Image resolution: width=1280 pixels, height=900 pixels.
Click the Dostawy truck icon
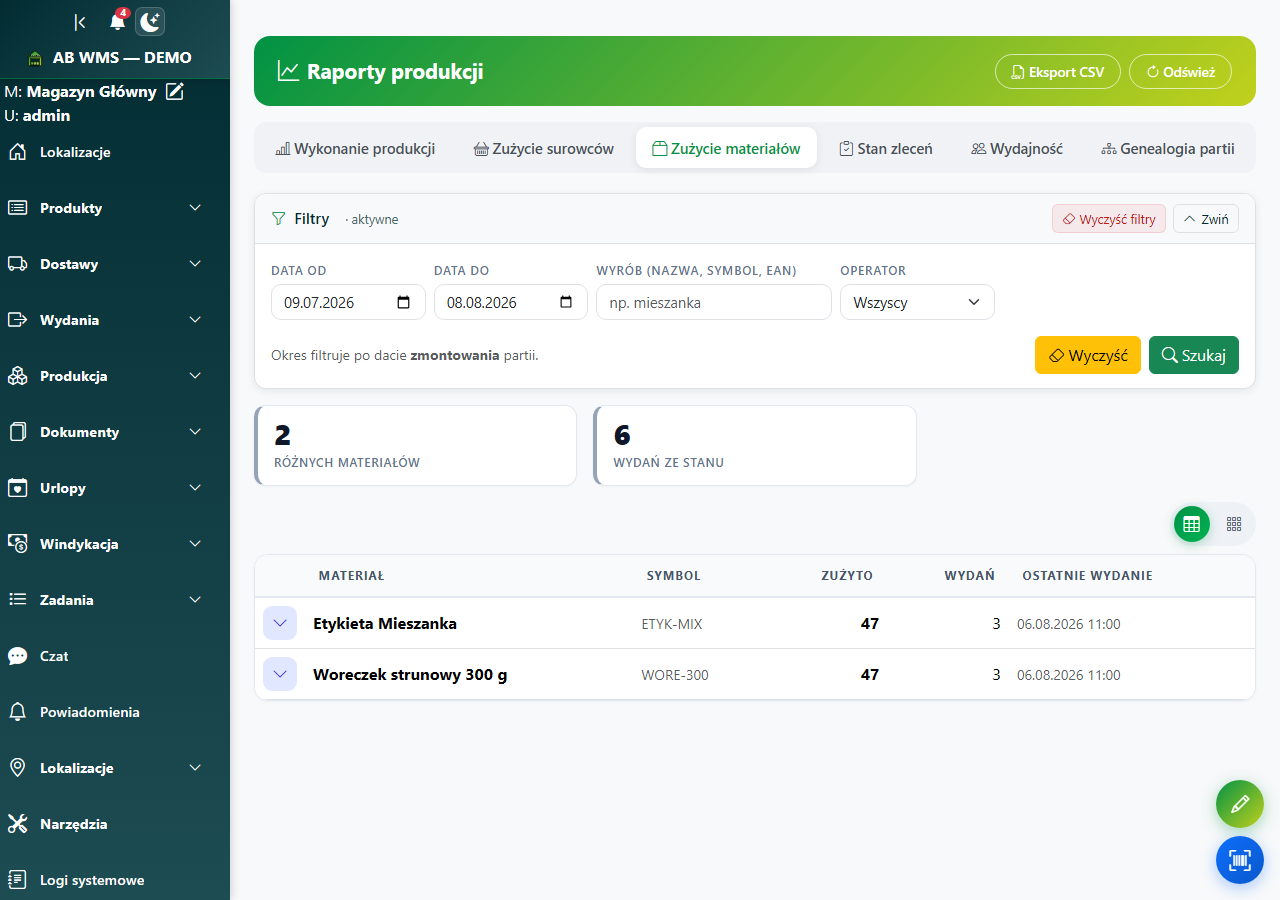[x=17, y=264]
